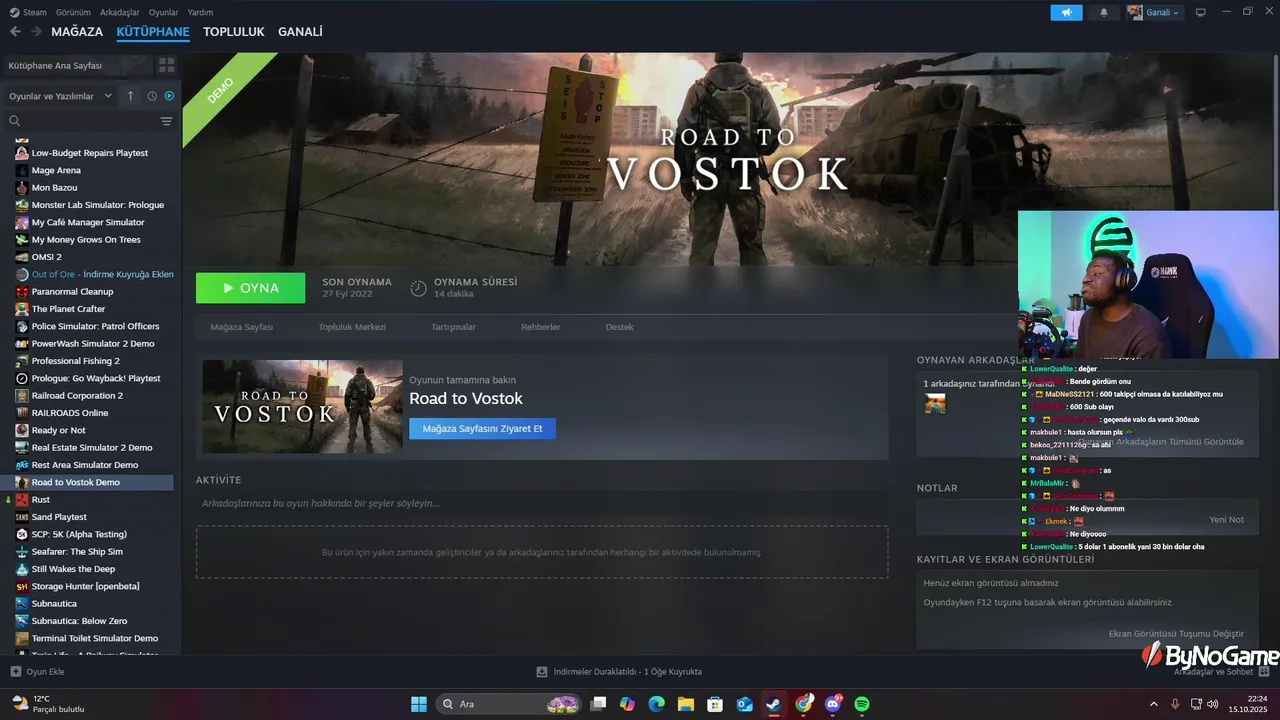Screen dimensions: 1280x720
Task: Select Low-Budget Repairs Playtest in library
Action: (89, 153)
